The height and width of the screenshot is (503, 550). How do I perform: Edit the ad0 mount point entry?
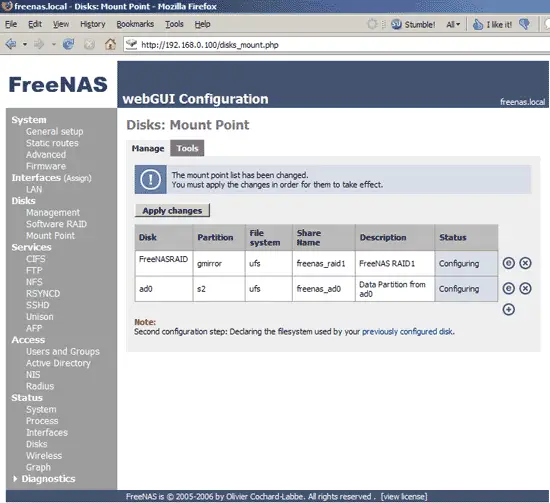pyautogui.click(x=509, y=288)
